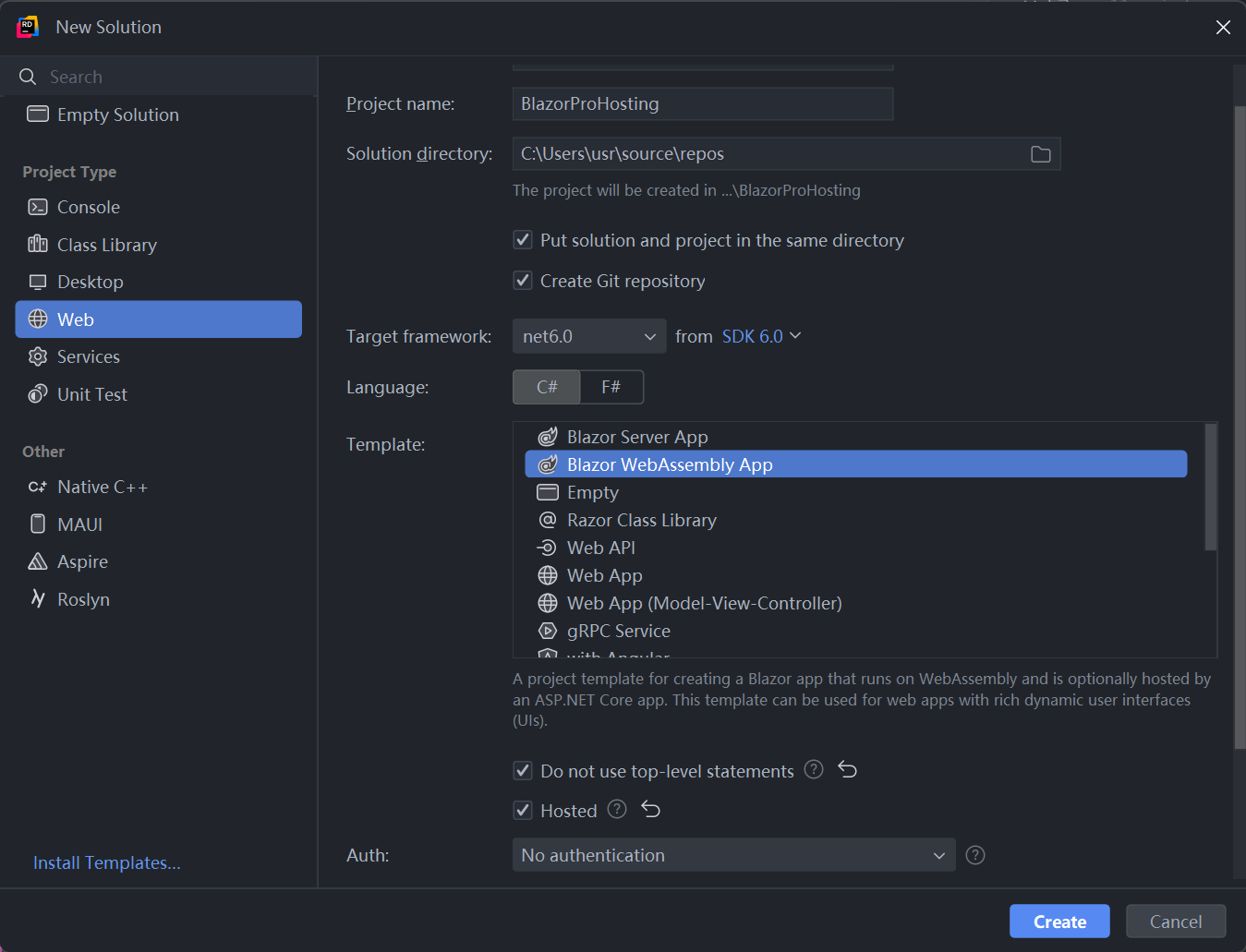This screenshot has height=952, width=1246.
Task: Click the template list scrollbar
Action: [1211, 488]
